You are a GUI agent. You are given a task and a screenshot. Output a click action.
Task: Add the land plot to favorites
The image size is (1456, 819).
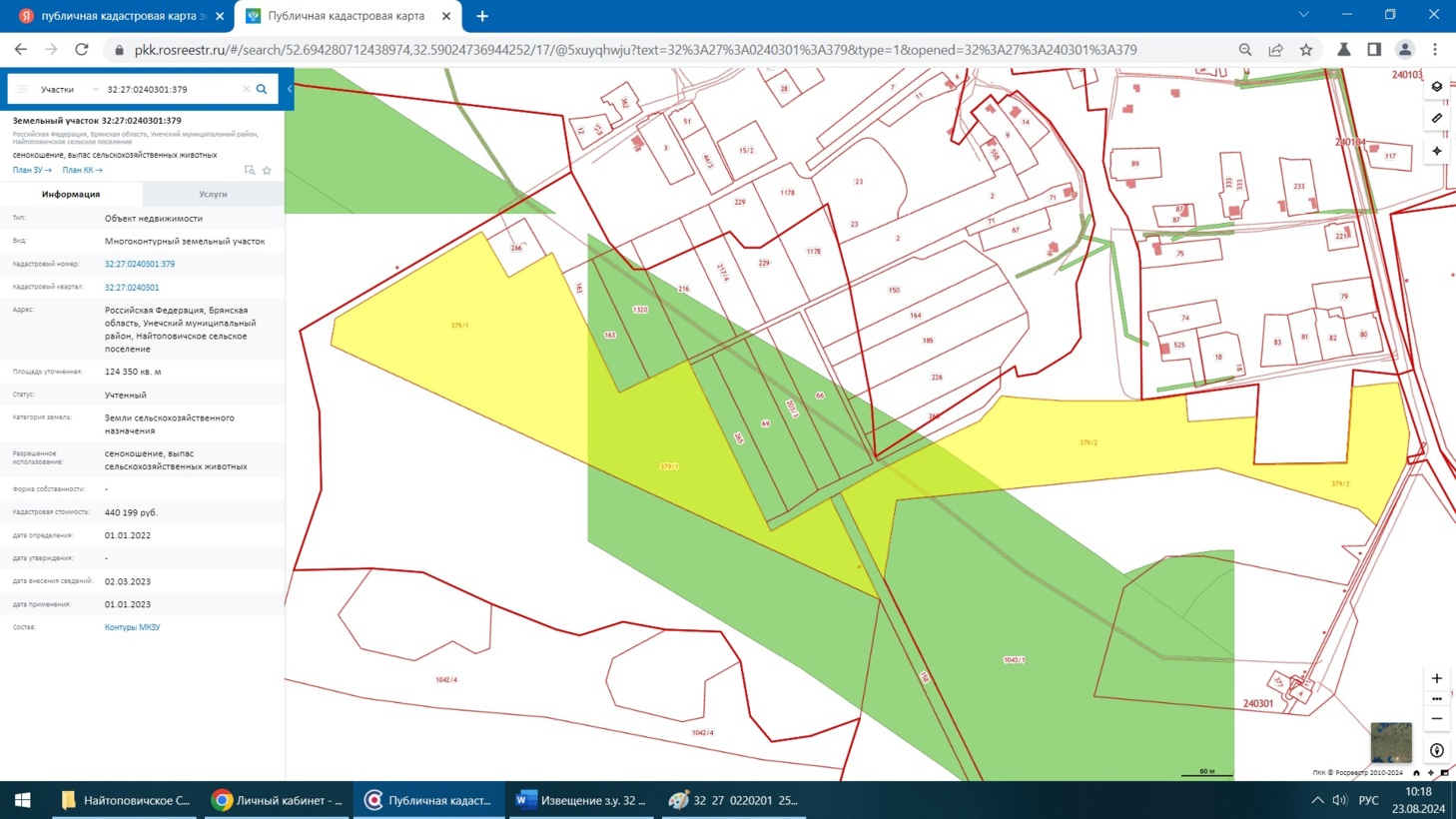(267, 171)
